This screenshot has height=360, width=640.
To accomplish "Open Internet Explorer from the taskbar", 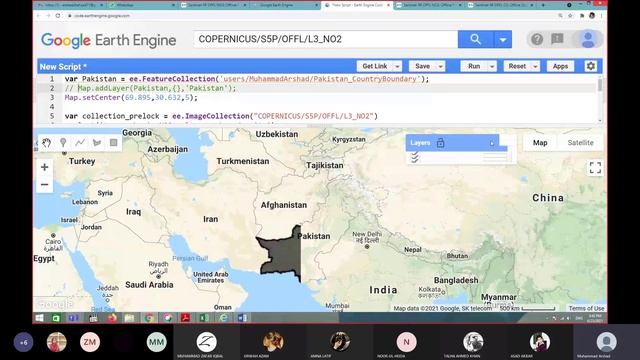I will [x=224, y=318].
